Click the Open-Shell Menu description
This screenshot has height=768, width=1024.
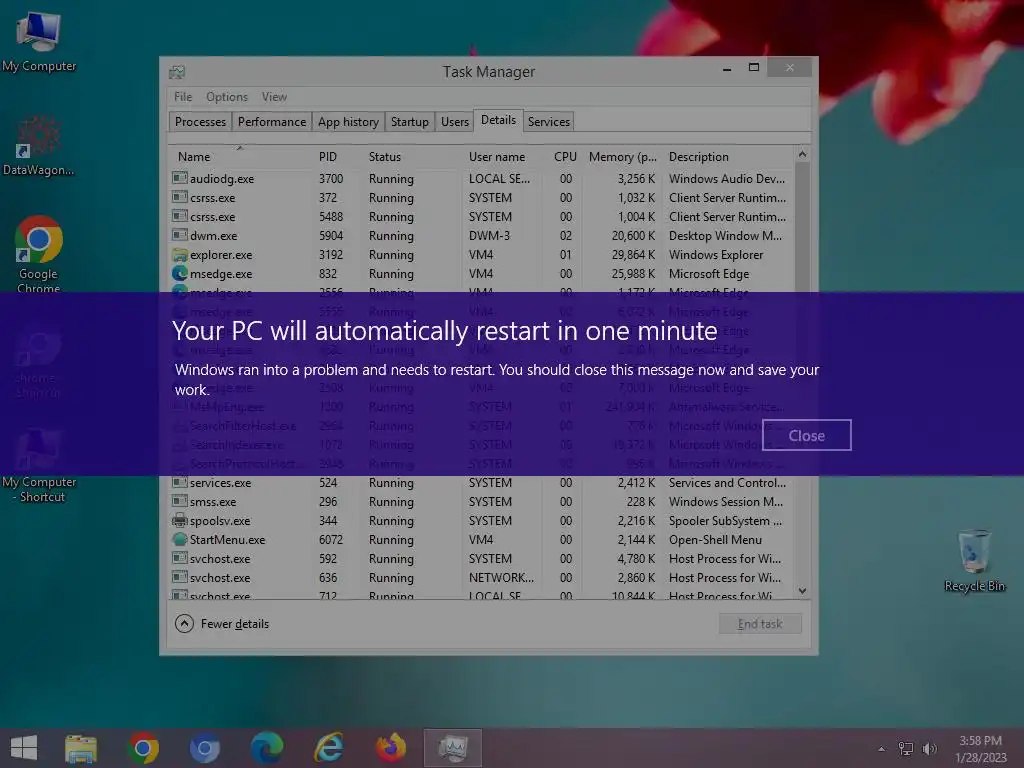click(x=715, y=539)
